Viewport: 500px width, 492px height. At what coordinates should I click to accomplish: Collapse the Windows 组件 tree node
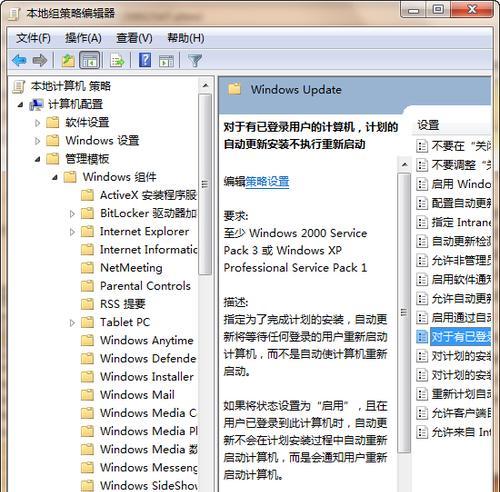coord(55,177)
